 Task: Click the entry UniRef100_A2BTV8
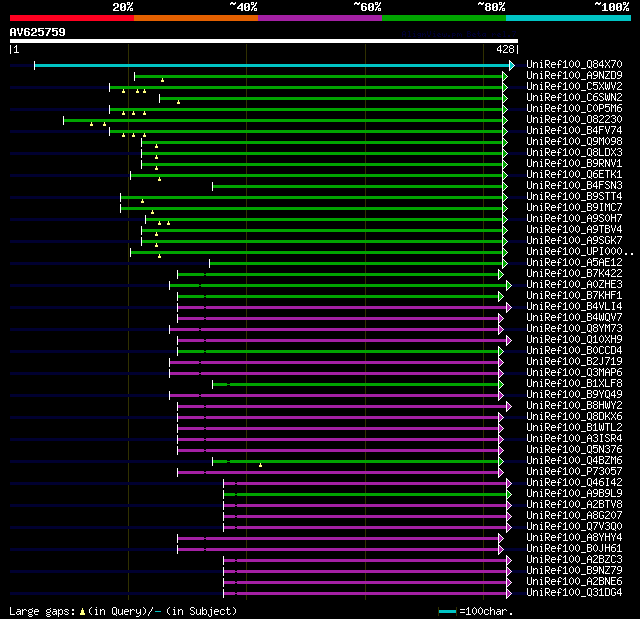[574, 505]
